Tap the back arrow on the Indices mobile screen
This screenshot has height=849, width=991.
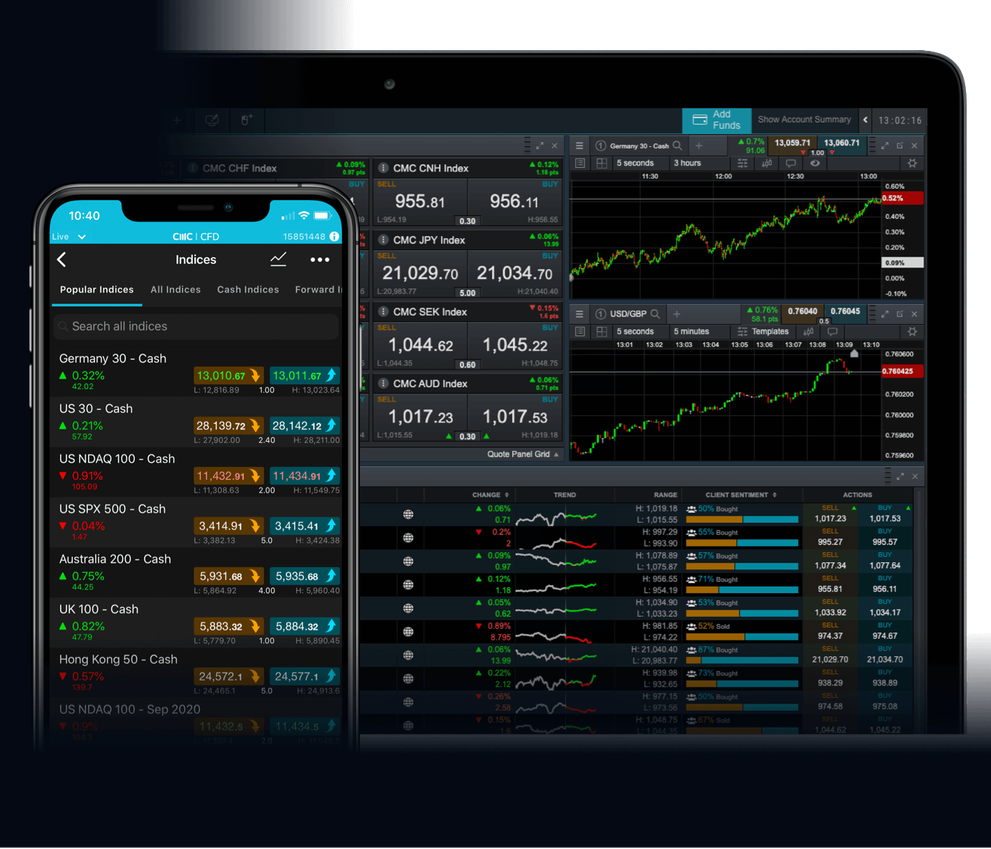tap(60, 259)
